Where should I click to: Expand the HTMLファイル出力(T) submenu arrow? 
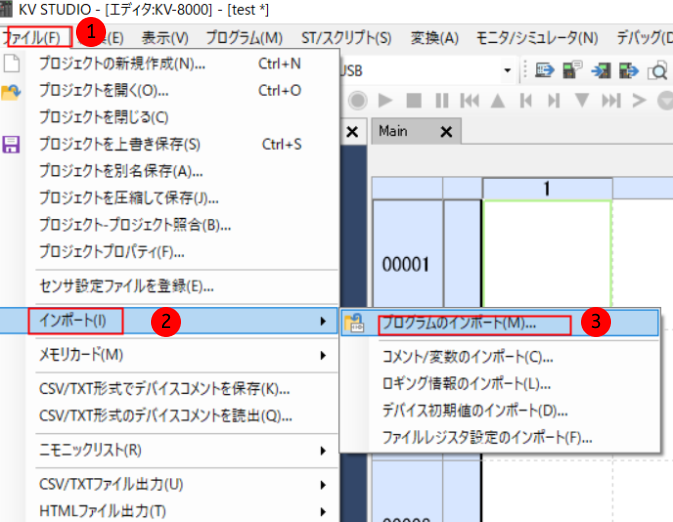click(x=323, y=512)
